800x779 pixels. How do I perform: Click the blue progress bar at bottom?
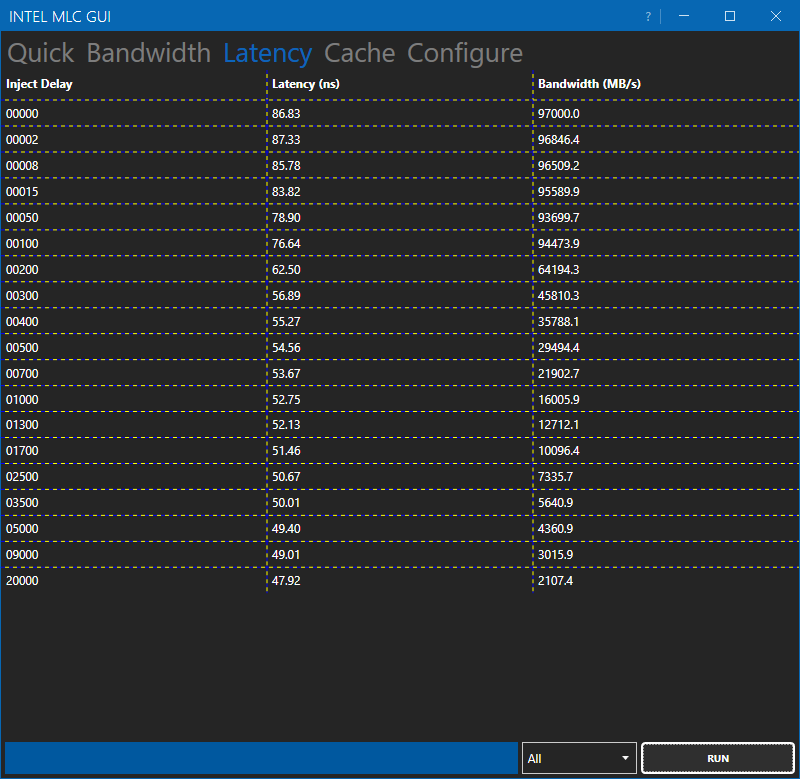[x=261, y=758]
